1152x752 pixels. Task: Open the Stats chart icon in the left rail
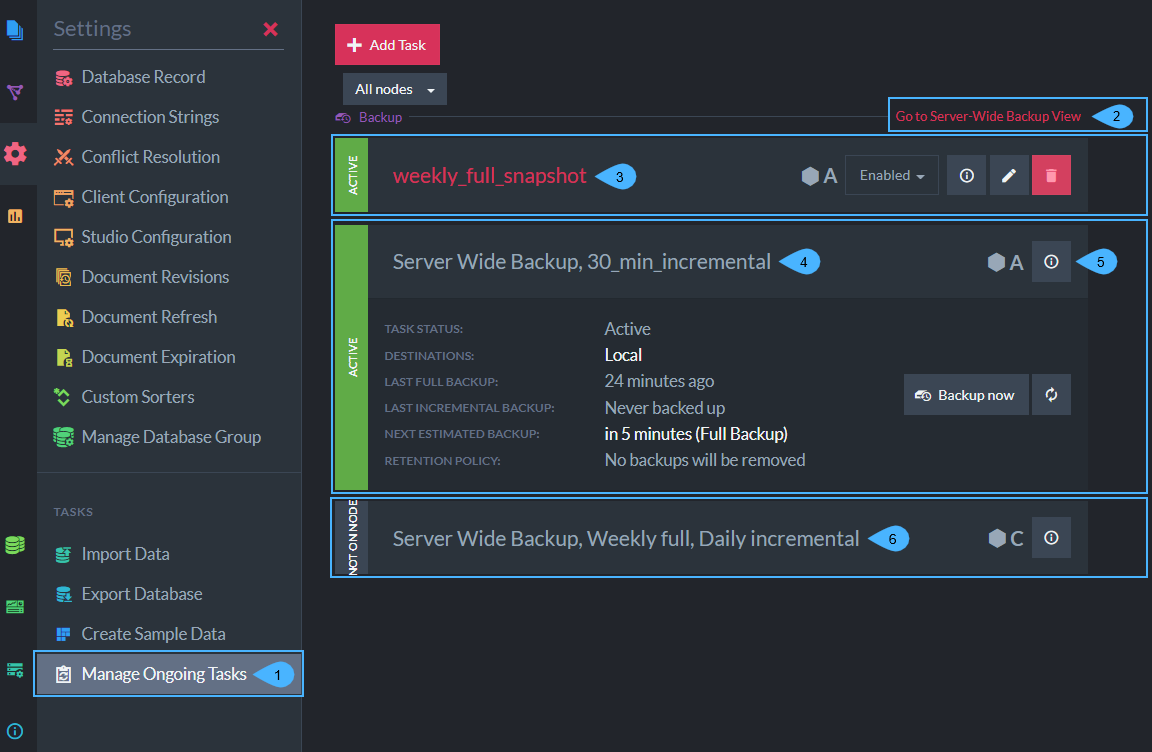(15, 216)
